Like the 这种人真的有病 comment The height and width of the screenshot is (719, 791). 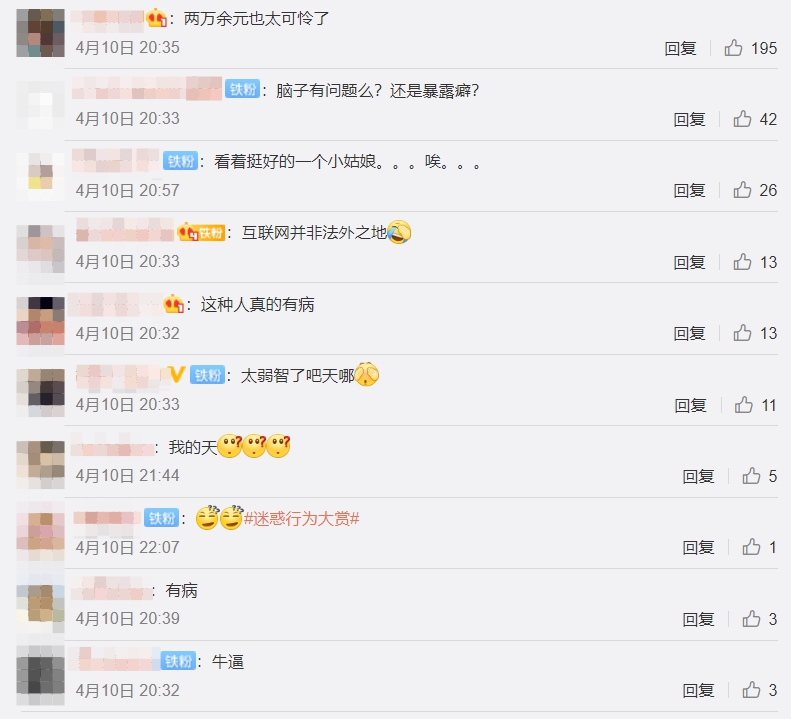743,333
